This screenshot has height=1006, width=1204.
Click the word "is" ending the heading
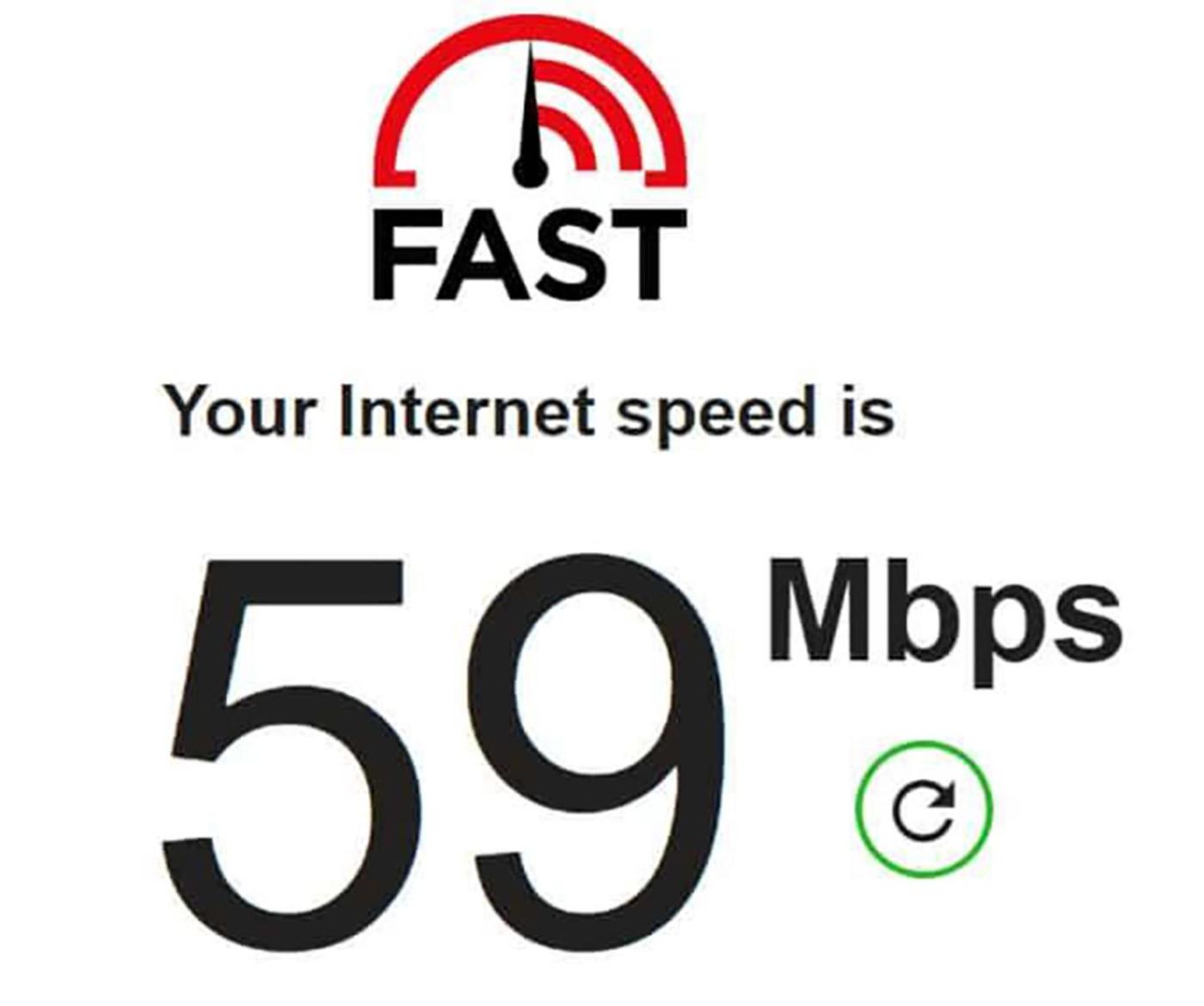click(x=866, y=410)
